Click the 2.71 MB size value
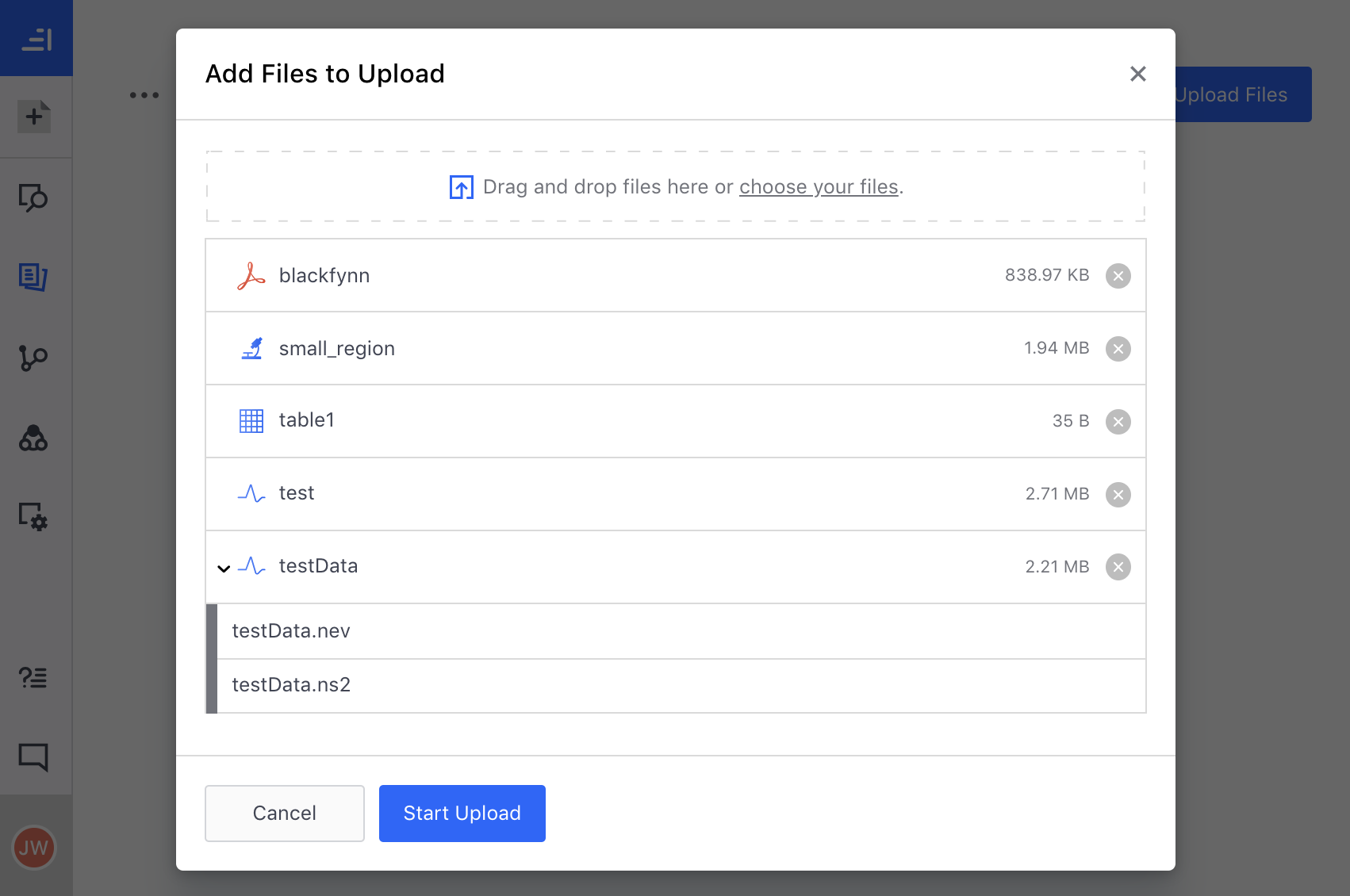 [1057, 494]
